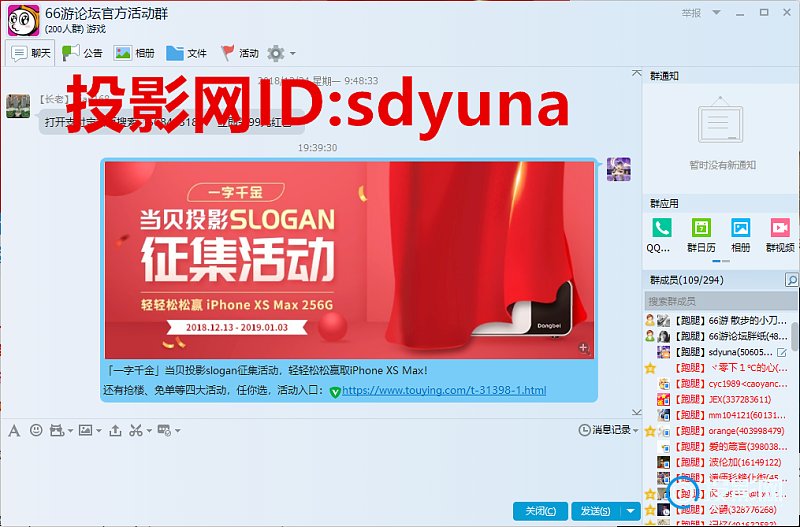Click the message input text area

[321, 469]
